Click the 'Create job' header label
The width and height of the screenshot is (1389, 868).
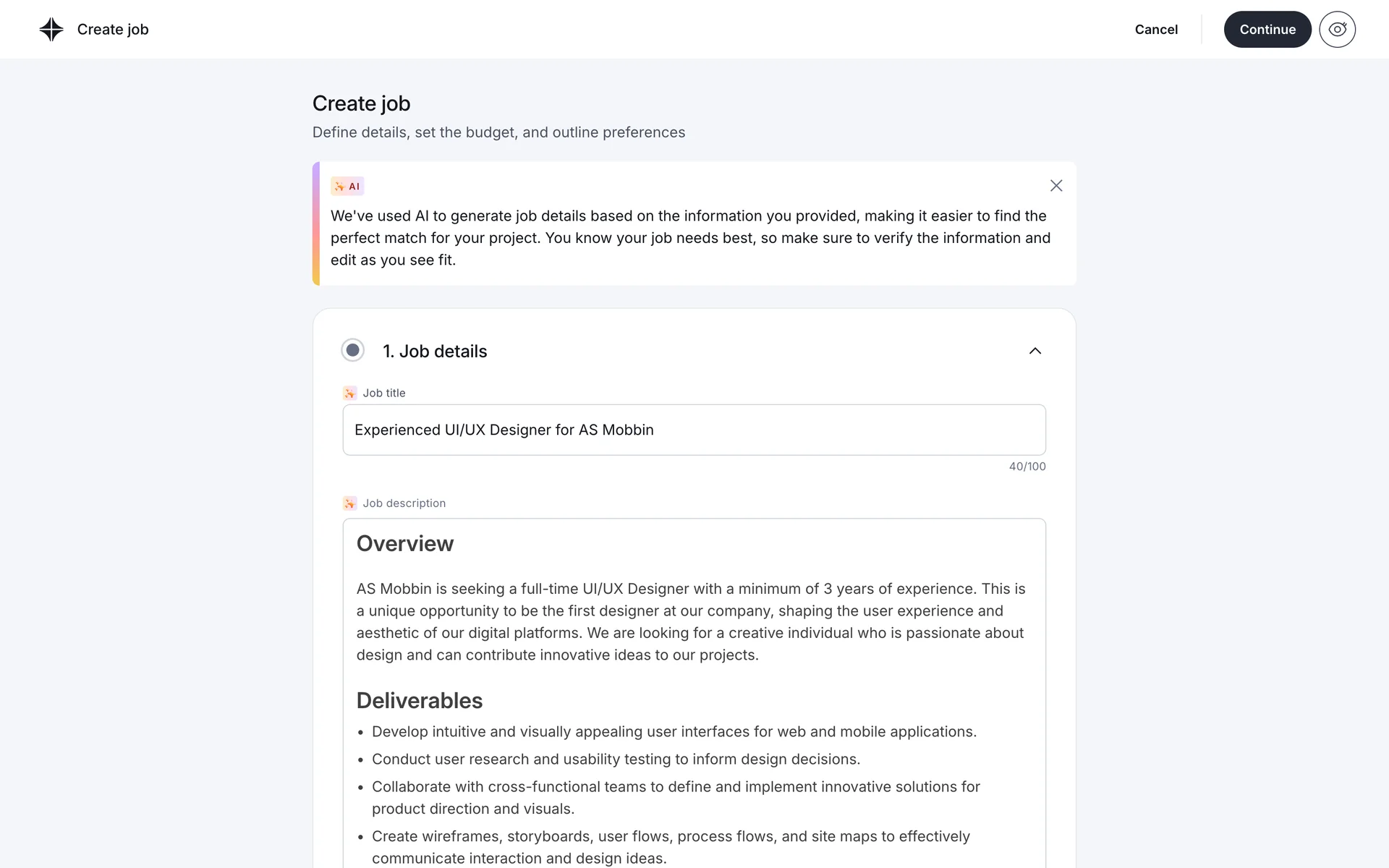tap(113, 30)
